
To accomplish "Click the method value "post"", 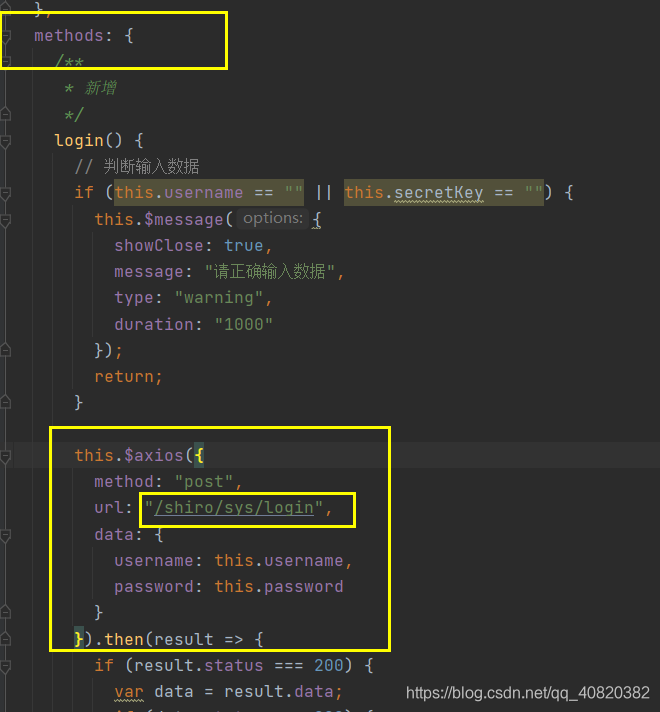I will tap(204, 482).
